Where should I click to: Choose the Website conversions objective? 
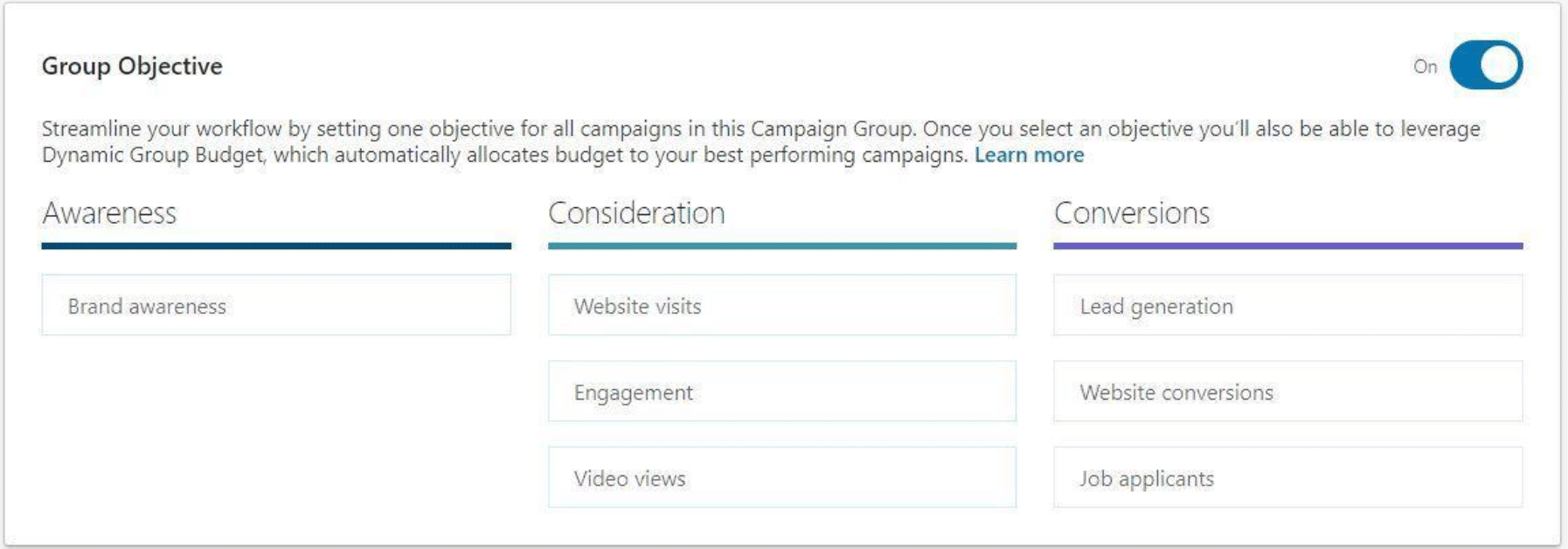point(1287,392)
